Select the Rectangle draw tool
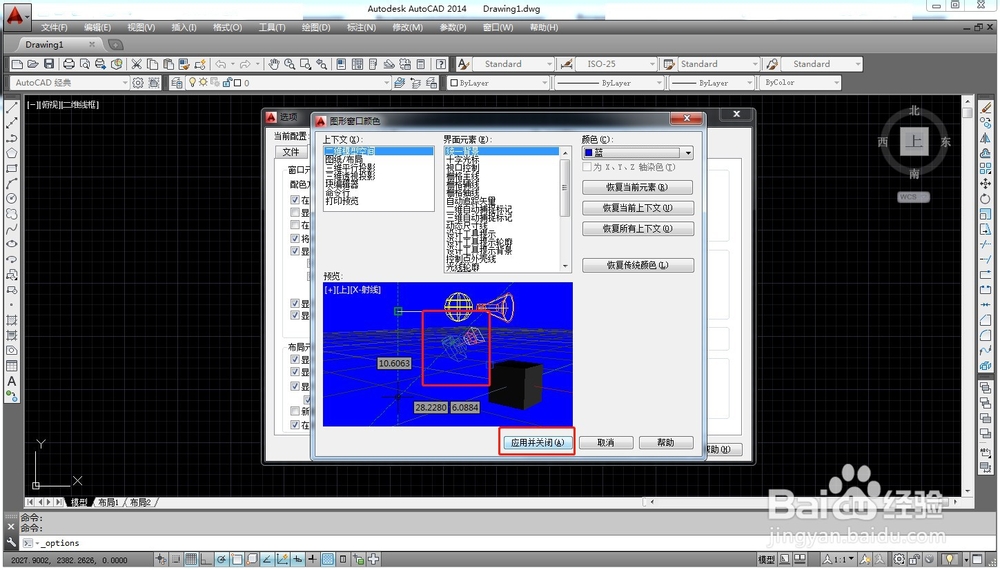Image resolution: width=1000 pixels, height=570 pixels. 11,168
